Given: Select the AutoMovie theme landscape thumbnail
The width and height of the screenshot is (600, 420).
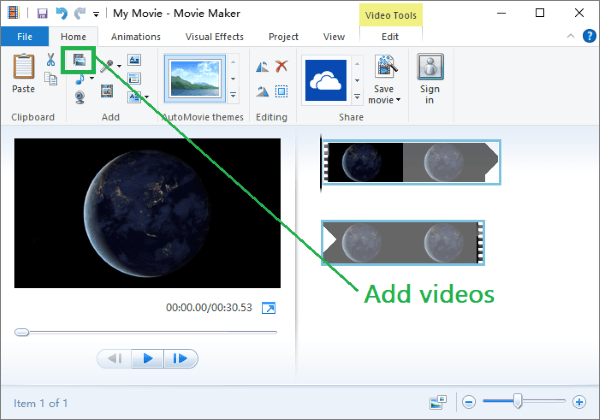Looking at the screenshot, I should (195, 79).
